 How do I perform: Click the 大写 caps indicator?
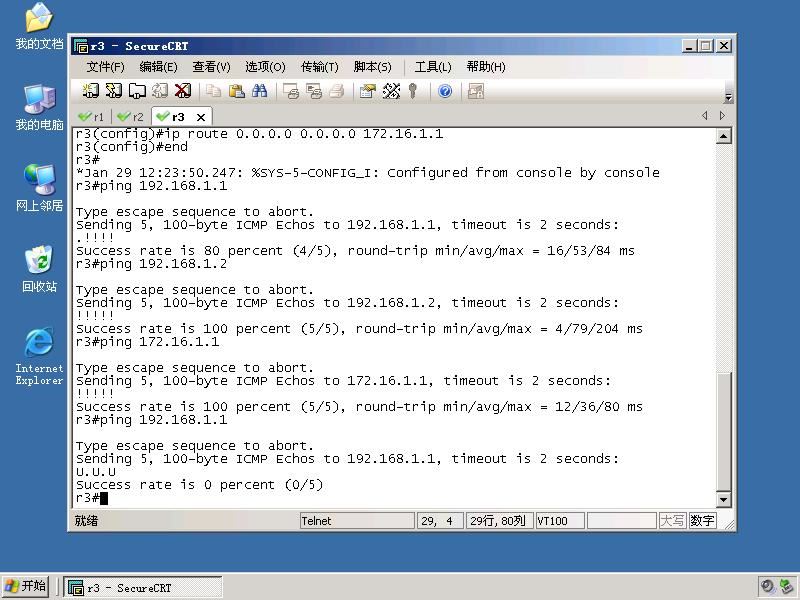click(x=672, y=521)
